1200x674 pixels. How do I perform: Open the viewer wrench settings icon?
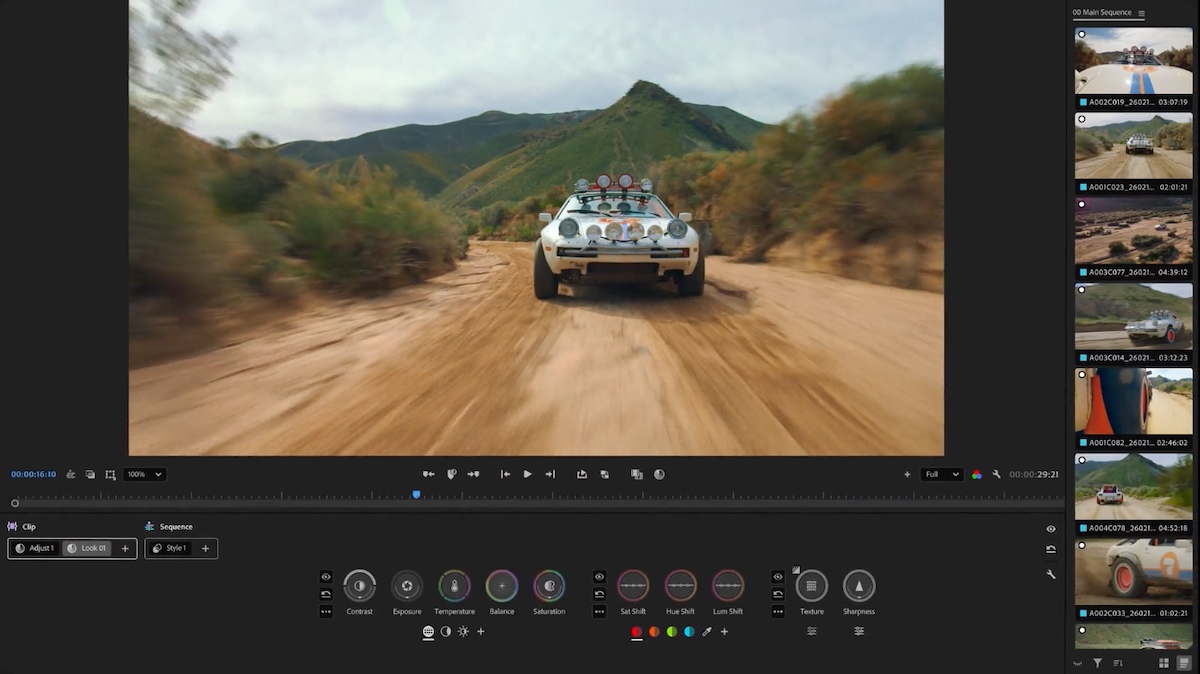996,474
